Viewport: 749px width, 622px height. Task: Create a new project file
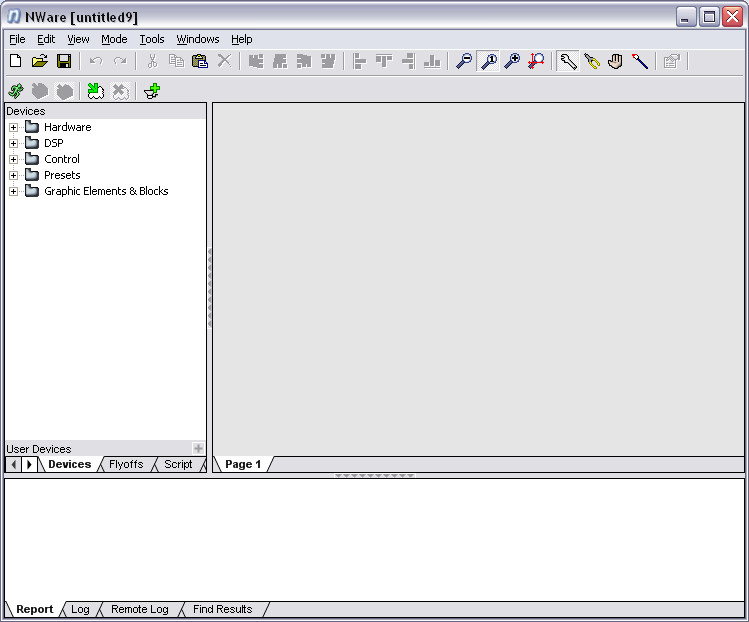pyautogui.click(x=16, y=61)
